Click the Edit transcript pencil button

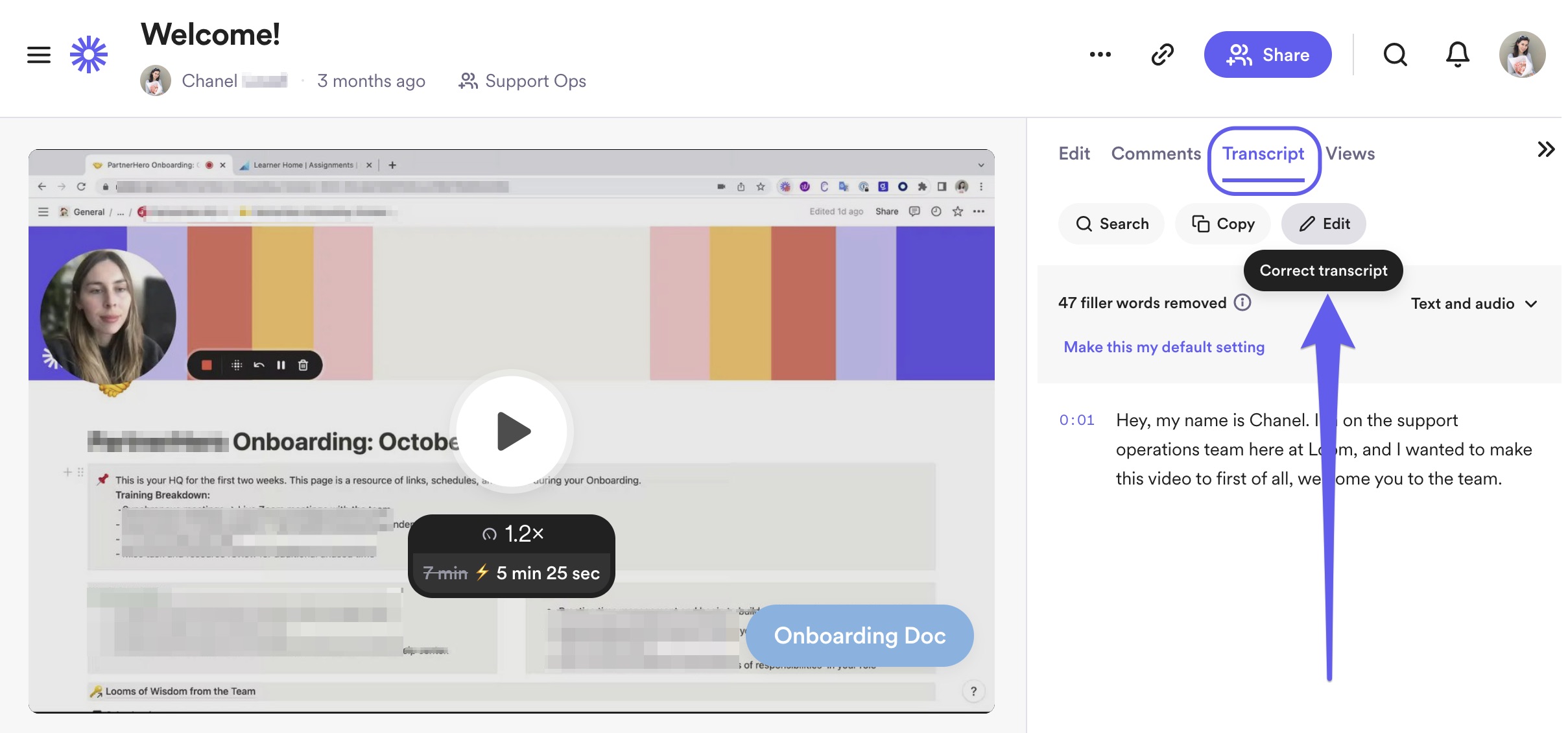point(1324,224)
